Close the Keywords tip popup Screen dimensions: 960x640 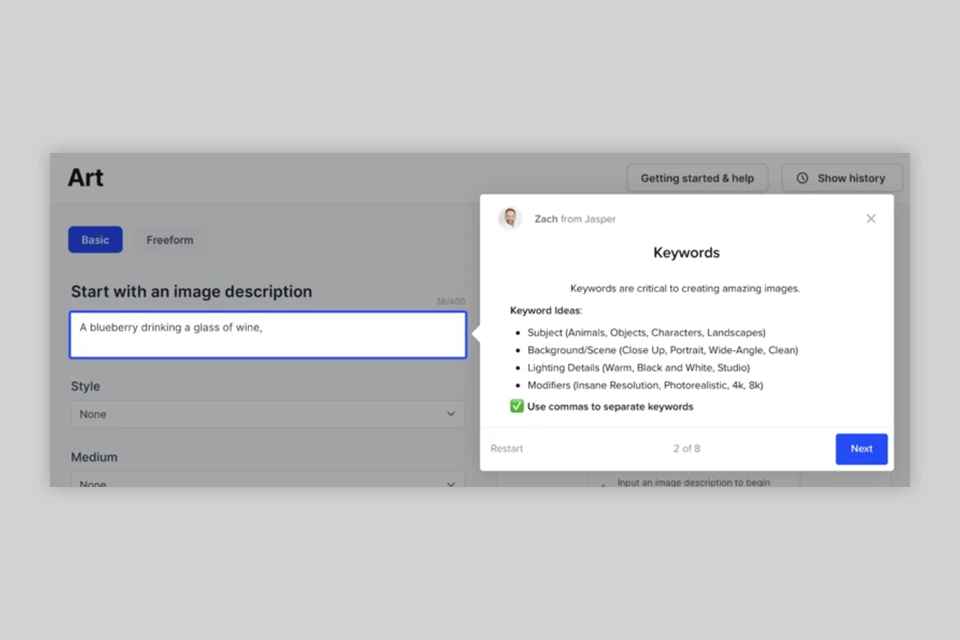871,219
